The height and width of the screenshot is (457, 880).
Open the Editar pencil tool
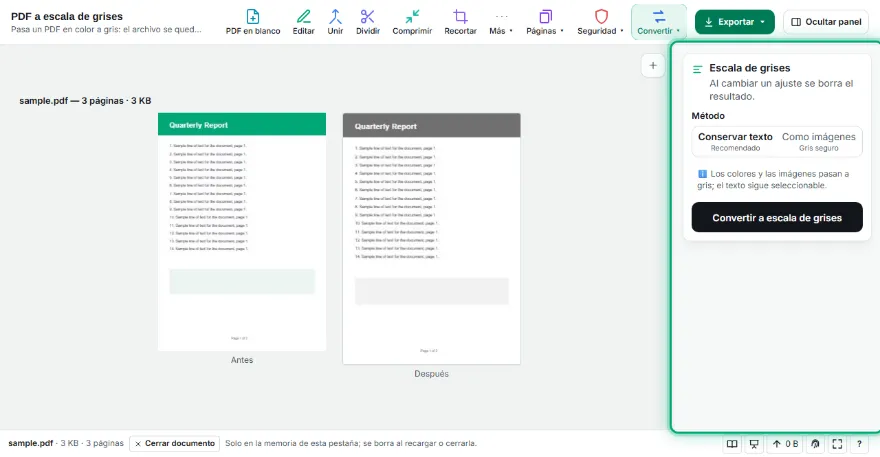point(303,22)
